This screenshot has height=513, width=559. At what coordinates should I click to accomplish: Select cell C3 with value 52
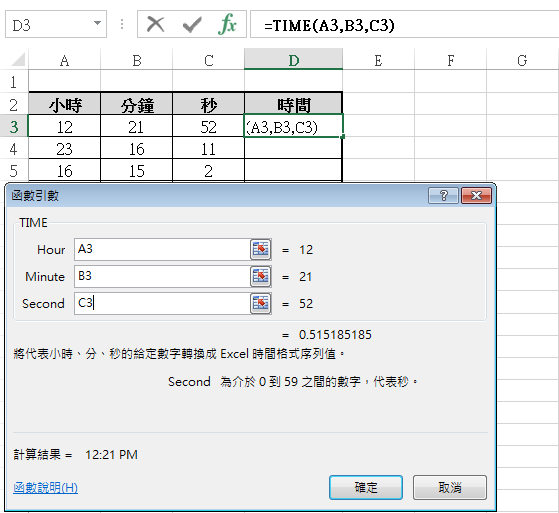209,127
